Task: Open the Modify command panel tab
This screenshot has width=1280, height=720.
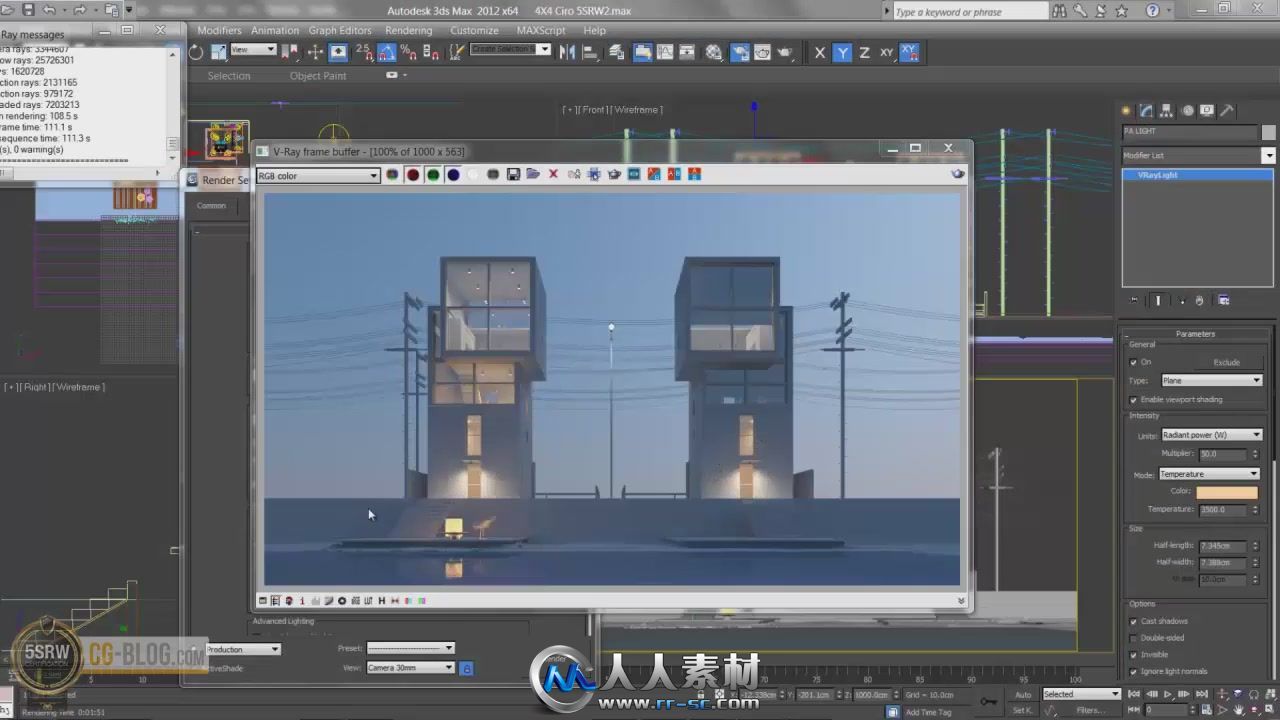Action: (1147, 111)
